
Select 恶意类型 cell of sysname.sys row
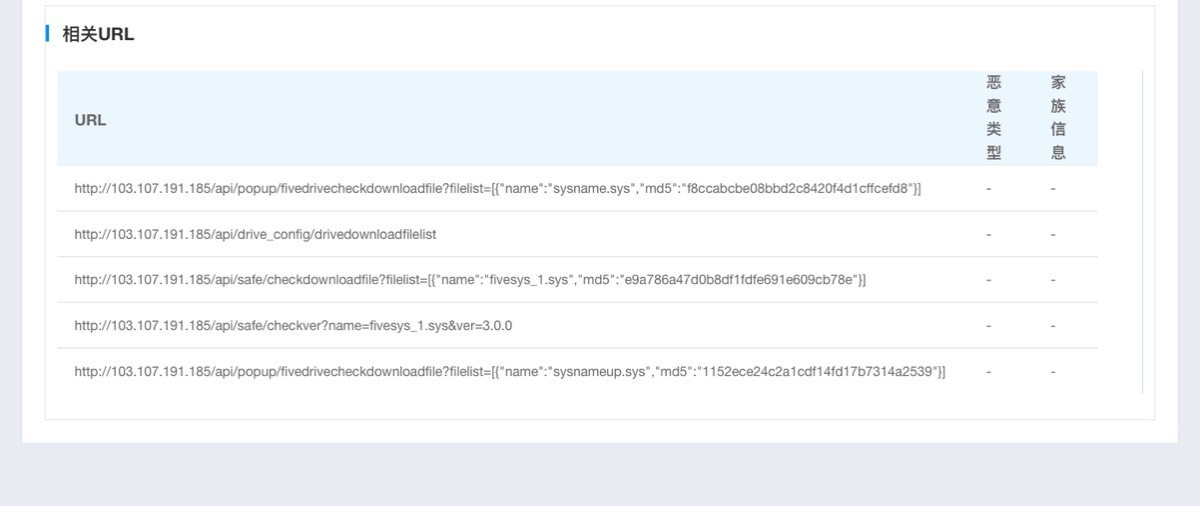(x=989, y=188)
